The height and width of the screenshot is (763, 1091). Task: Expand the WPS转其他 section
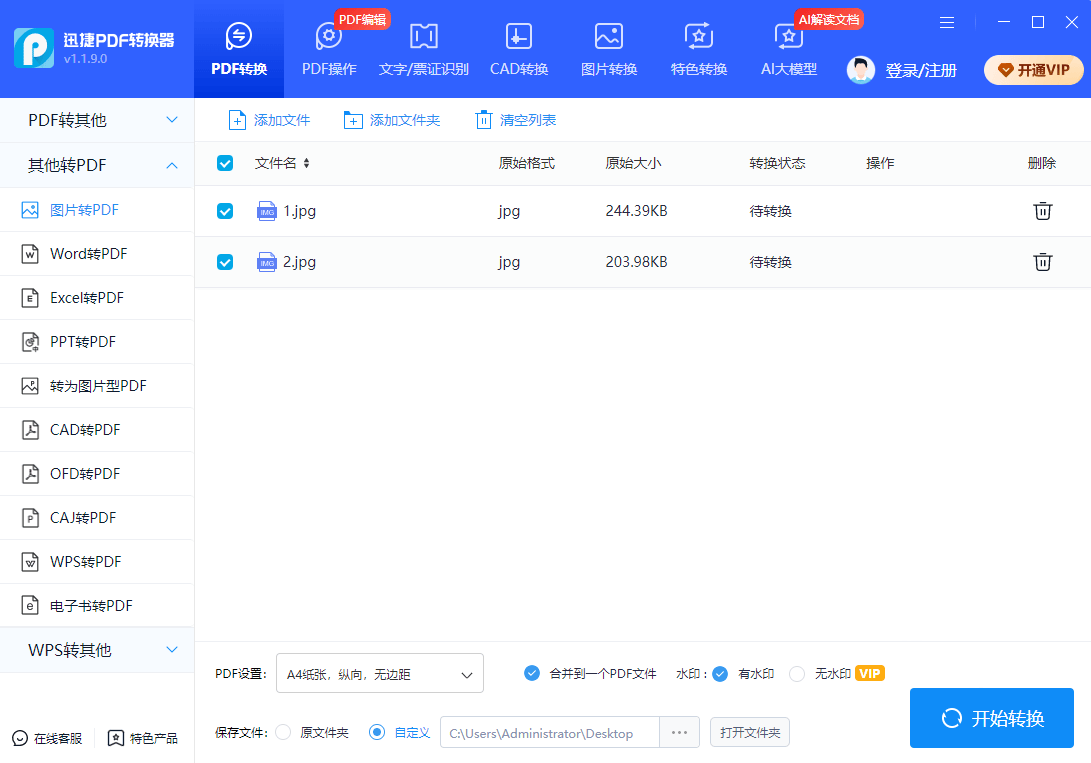coord(97,650)
